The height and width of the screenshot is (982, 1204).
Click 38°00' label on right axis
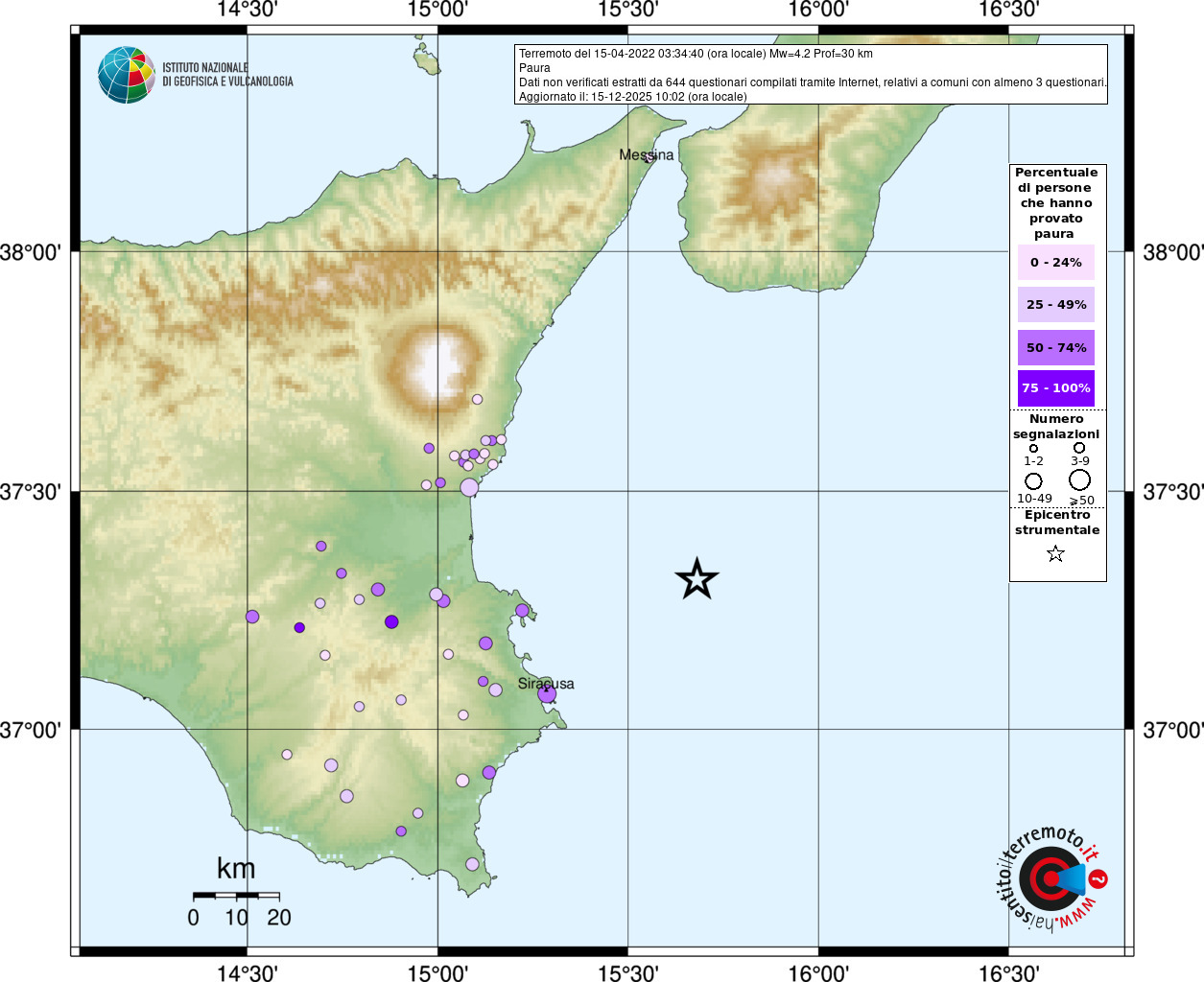[x=1173, y=252]
